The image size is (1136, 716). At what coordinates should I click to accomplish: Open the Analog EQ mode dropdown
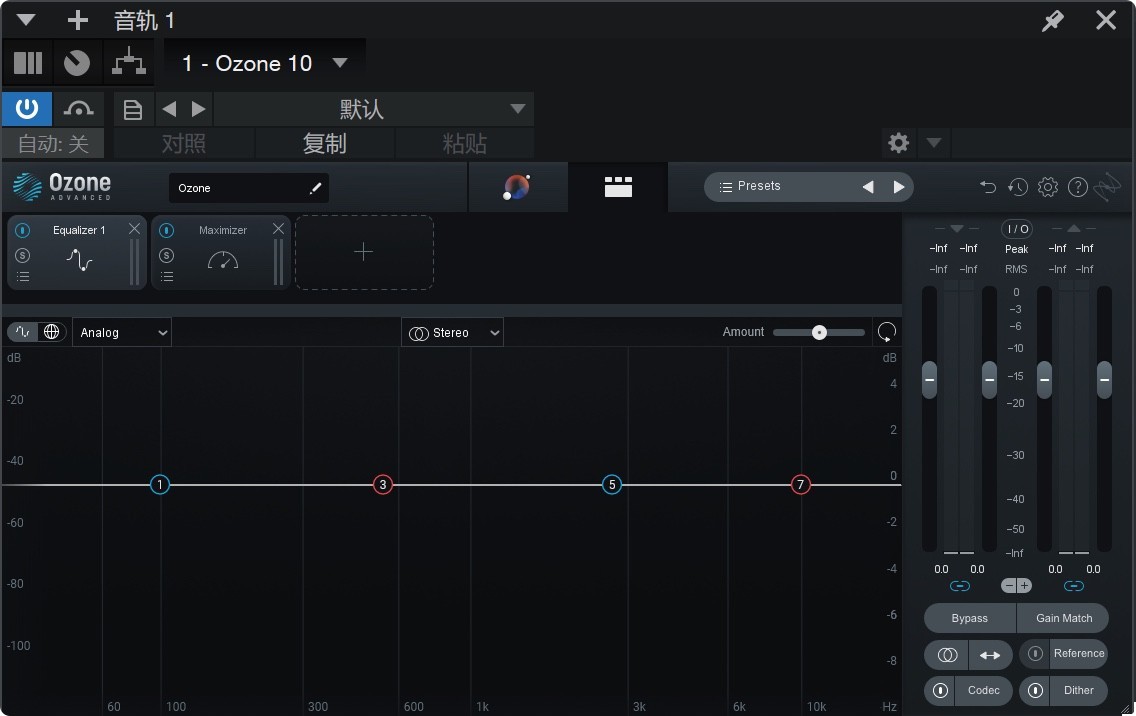click(121, 332)
